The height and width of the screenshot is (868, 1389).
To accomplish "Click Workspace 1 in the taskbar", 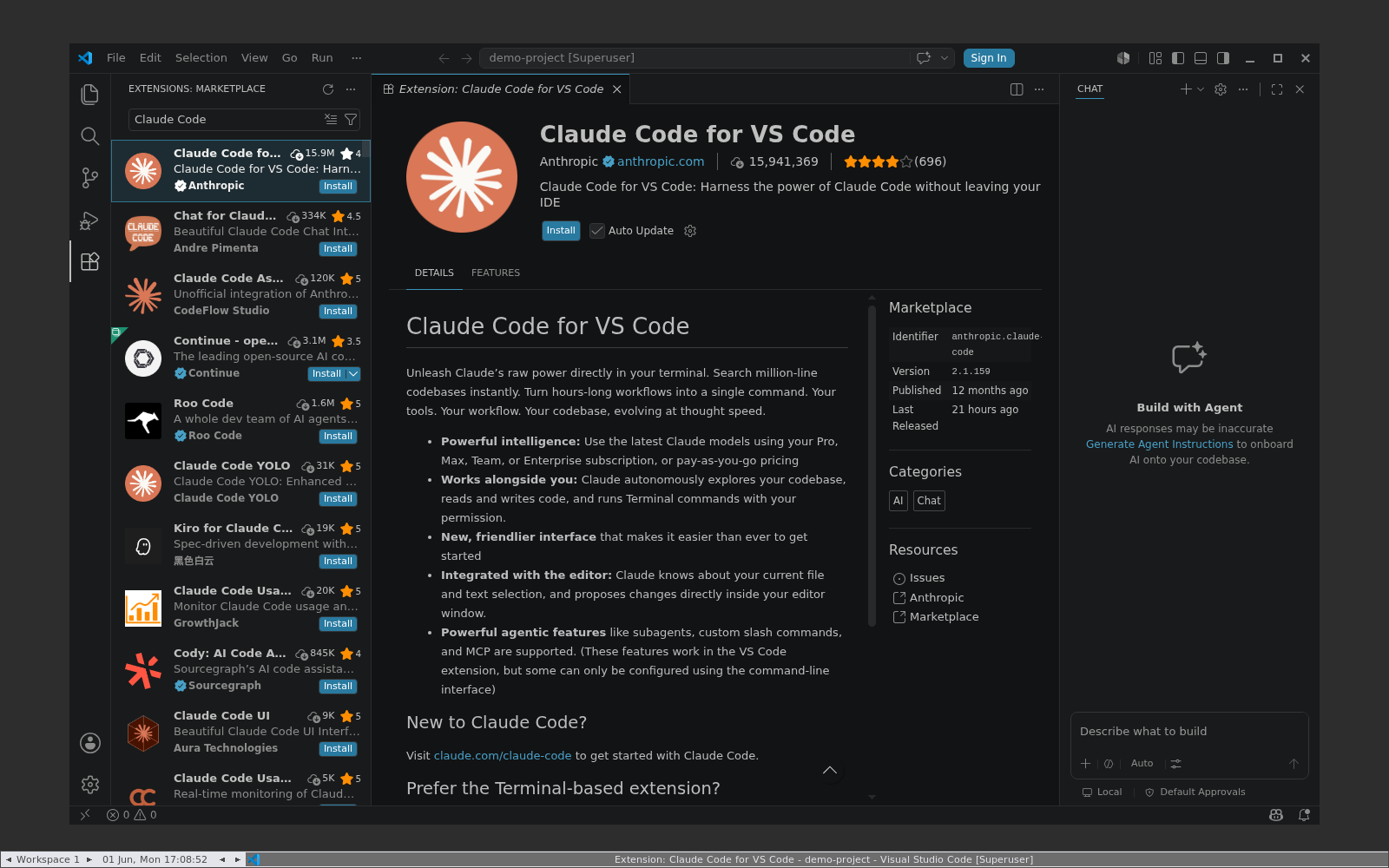I will [48, 859].
